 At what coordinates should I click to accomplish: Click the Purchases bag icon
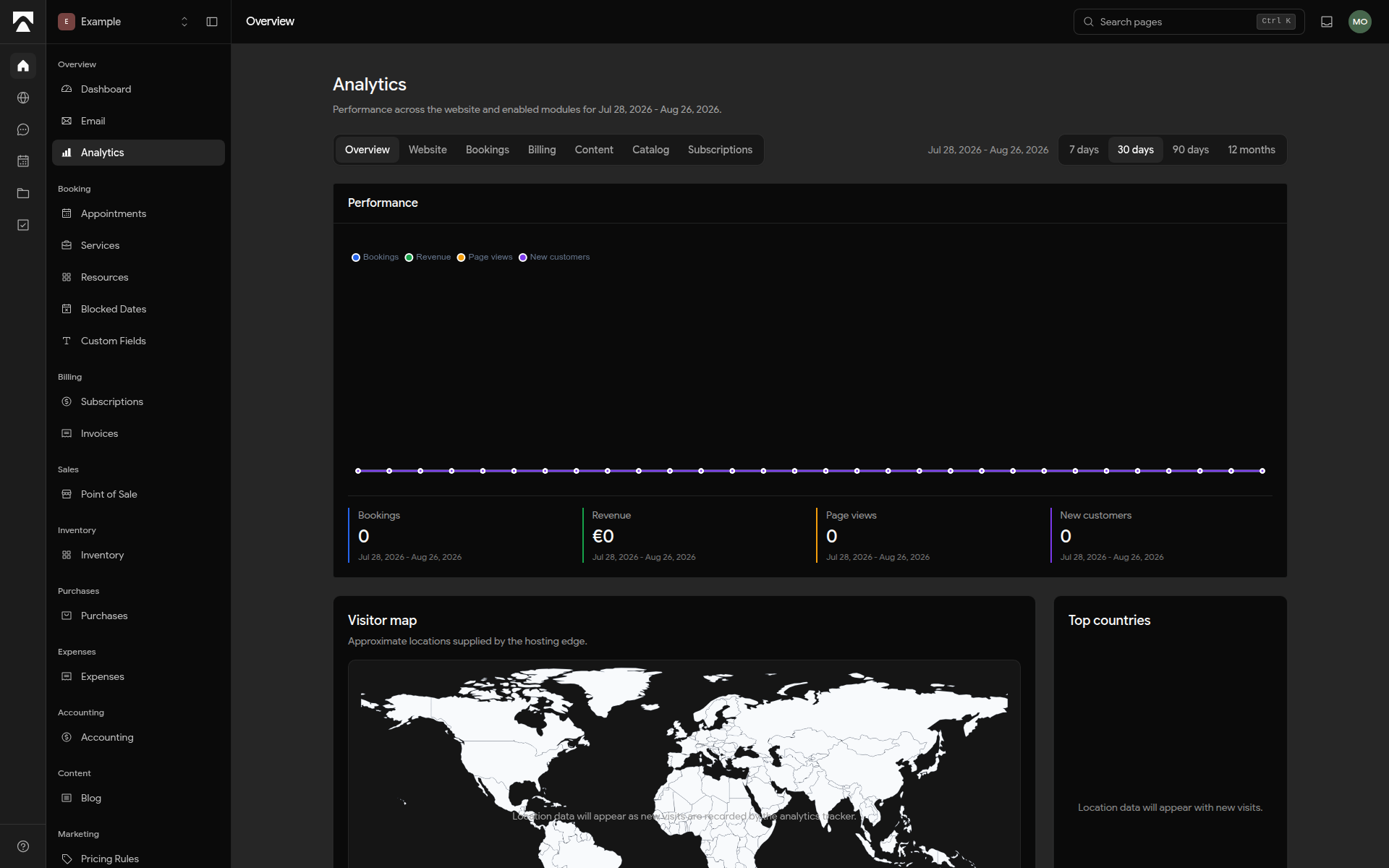pos(67,616)
